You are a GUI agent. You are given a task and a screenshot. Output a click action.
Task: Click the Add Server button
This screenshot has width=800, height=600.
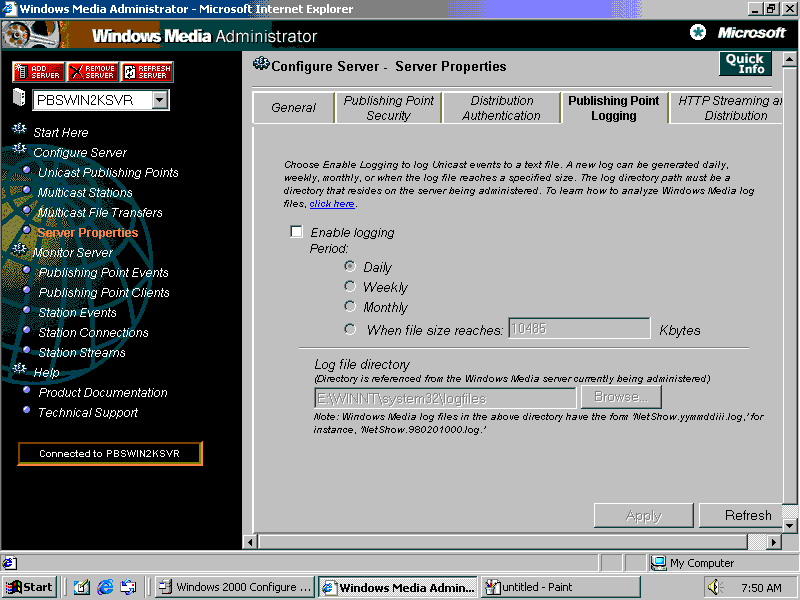39,72
